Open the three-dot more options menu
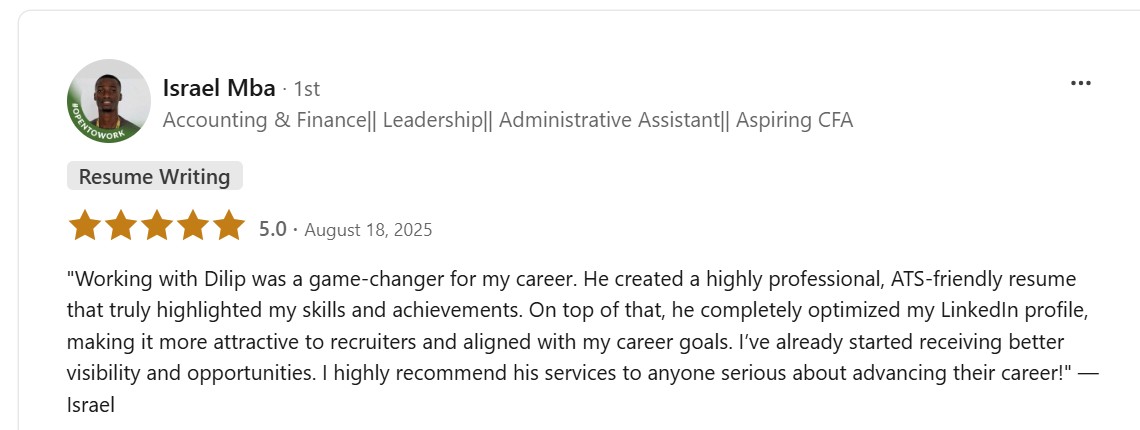The height and width of the screenshot is (430, 1140). pos(1080,84)
